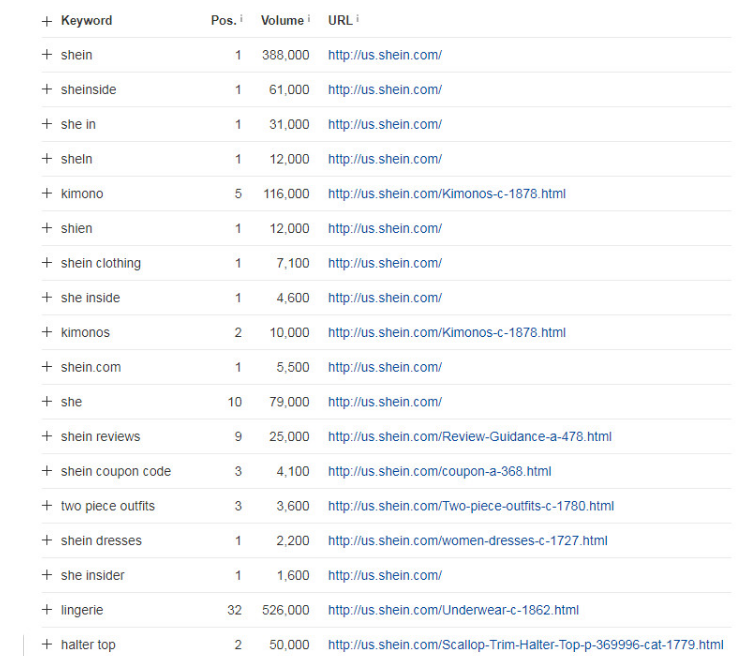Expand the 'shein clothing' keyword row
This screenshot has height=656, width=742.
(x=46, y=263)
